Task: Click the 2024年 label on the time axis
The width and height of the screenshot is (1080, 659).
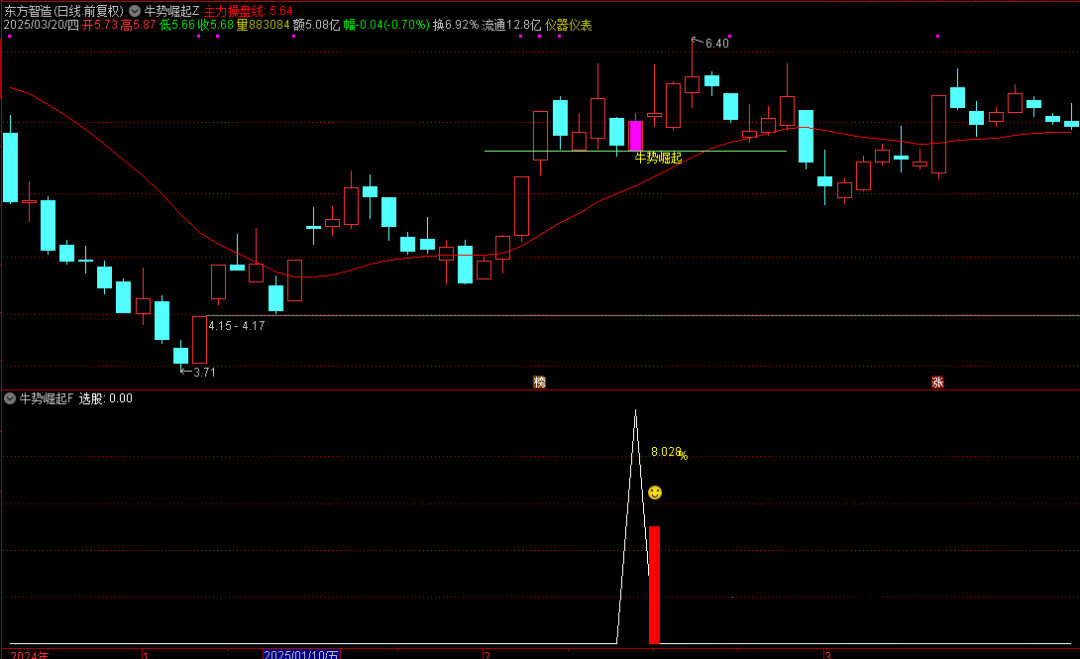Action: coord(28,655)
